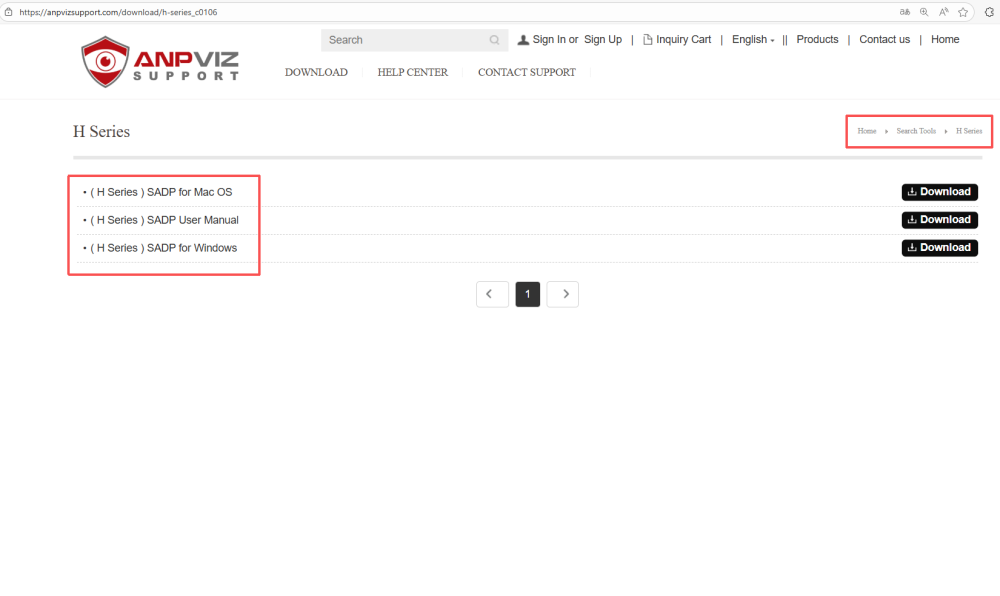Click the read aloud icon in address bar
This screenshot has width=1000, height=596.
tap(943, 12)
